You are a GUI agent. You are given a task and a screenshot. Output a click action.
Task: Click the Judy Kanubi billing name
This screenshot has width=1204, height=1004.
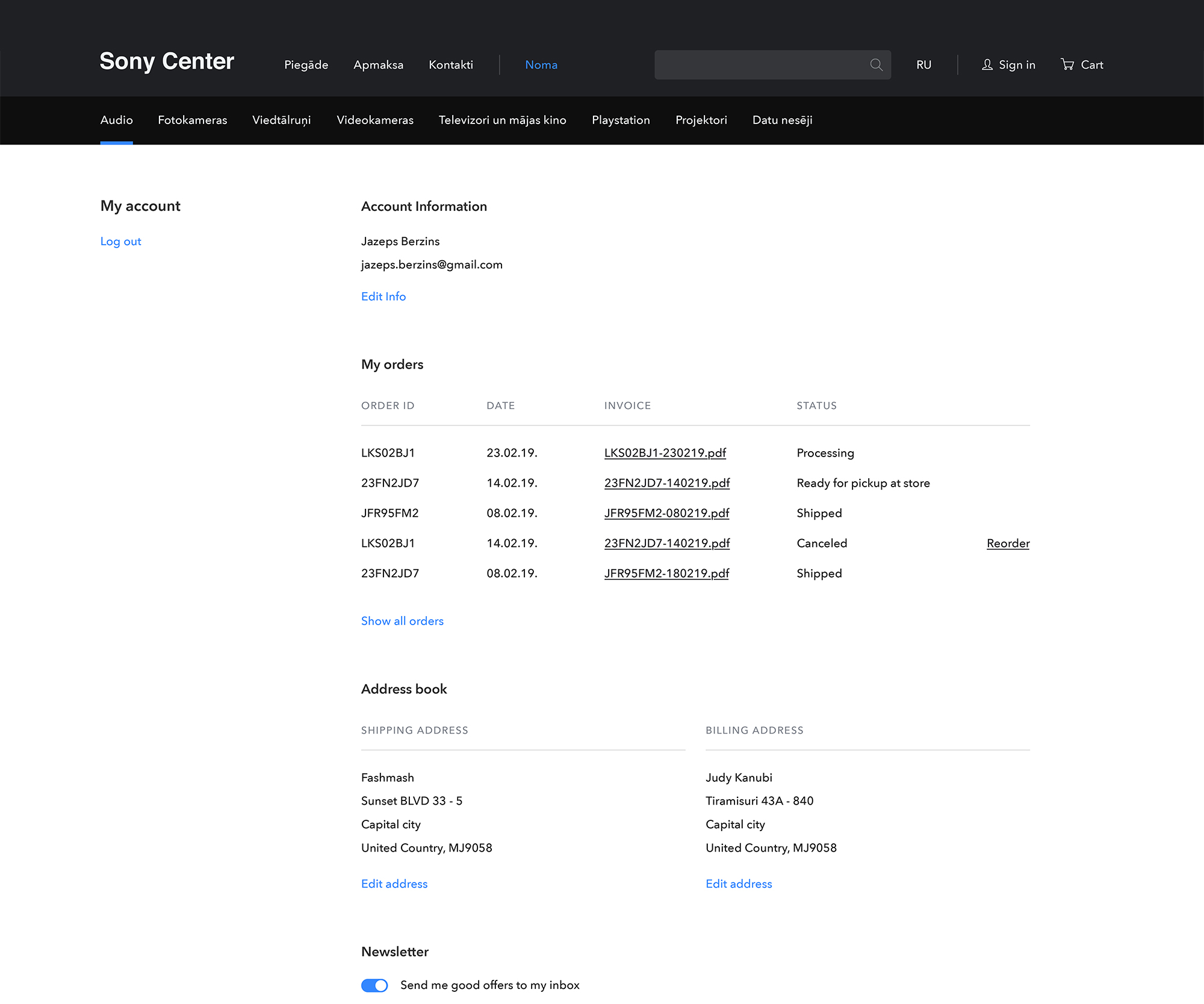click(739, 778)
